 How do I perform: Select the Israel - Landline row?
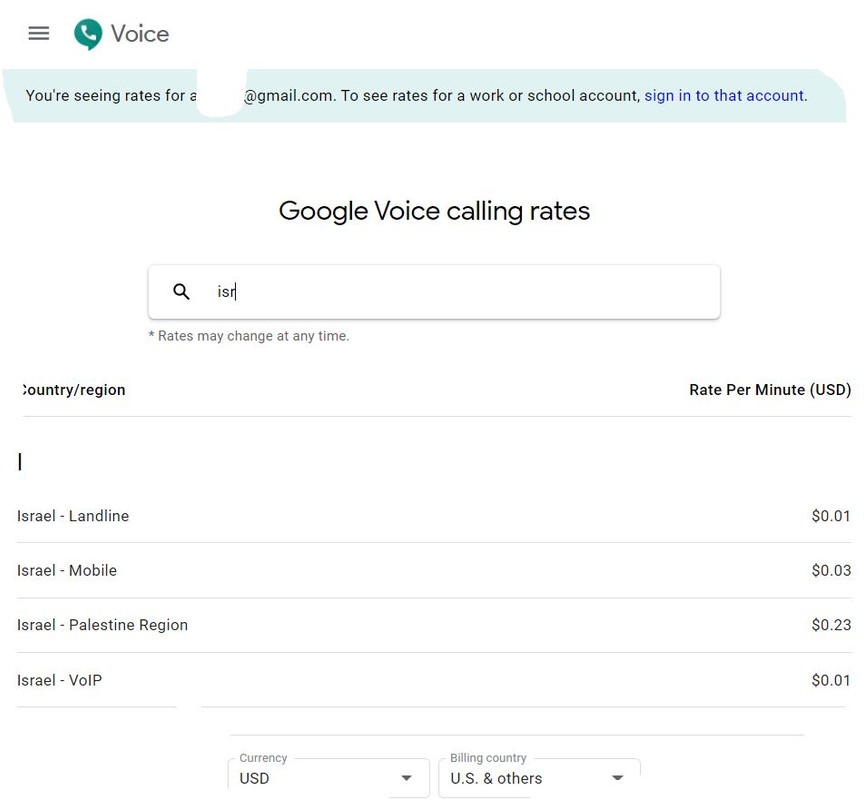pos(434,516)
